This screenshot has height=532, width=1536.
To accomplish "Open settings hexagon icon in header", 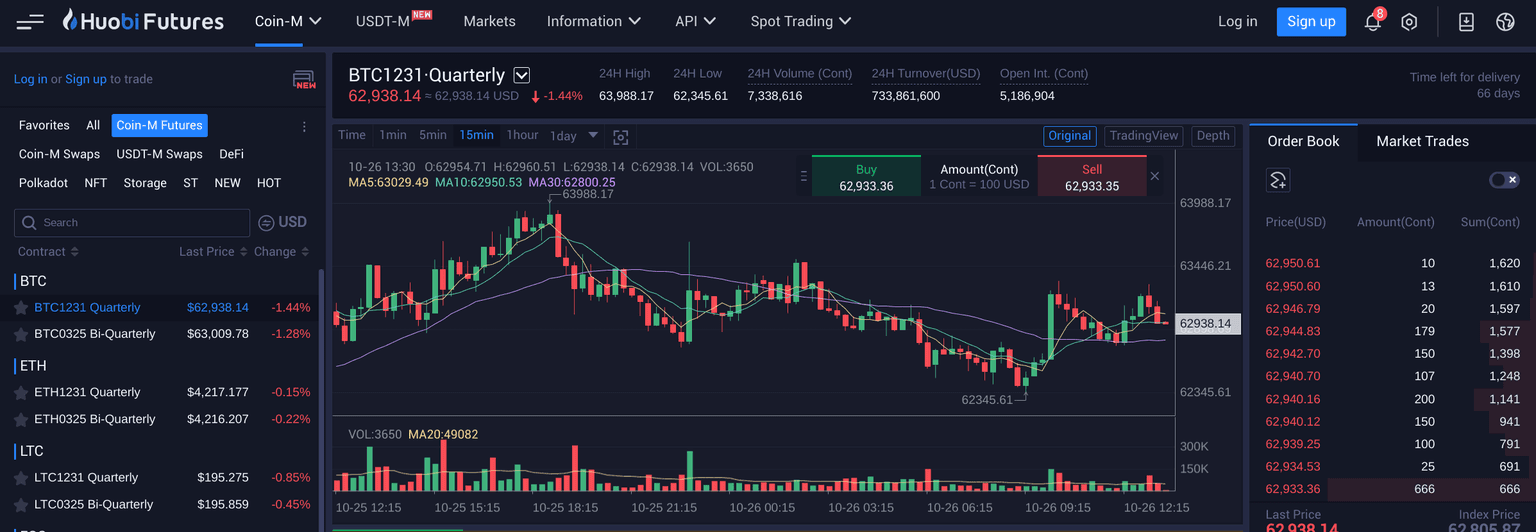I will pos(1409,22).
